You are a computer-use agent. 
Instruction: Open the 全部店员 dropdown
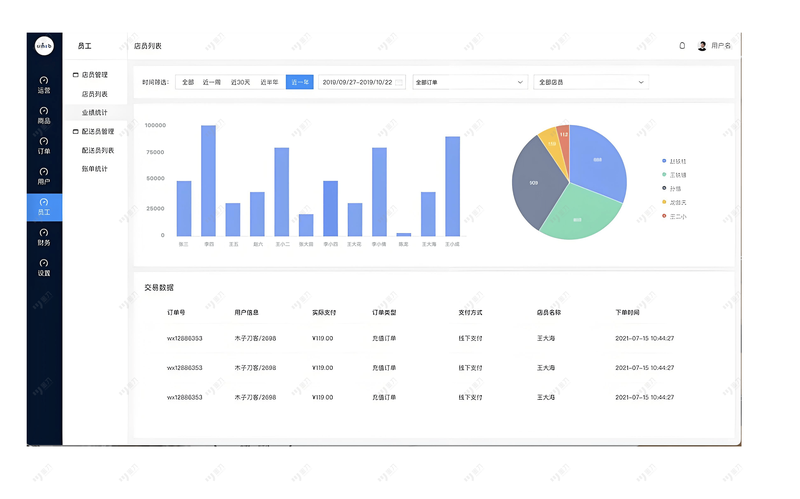pyautogui.click(x=591, y=82)
